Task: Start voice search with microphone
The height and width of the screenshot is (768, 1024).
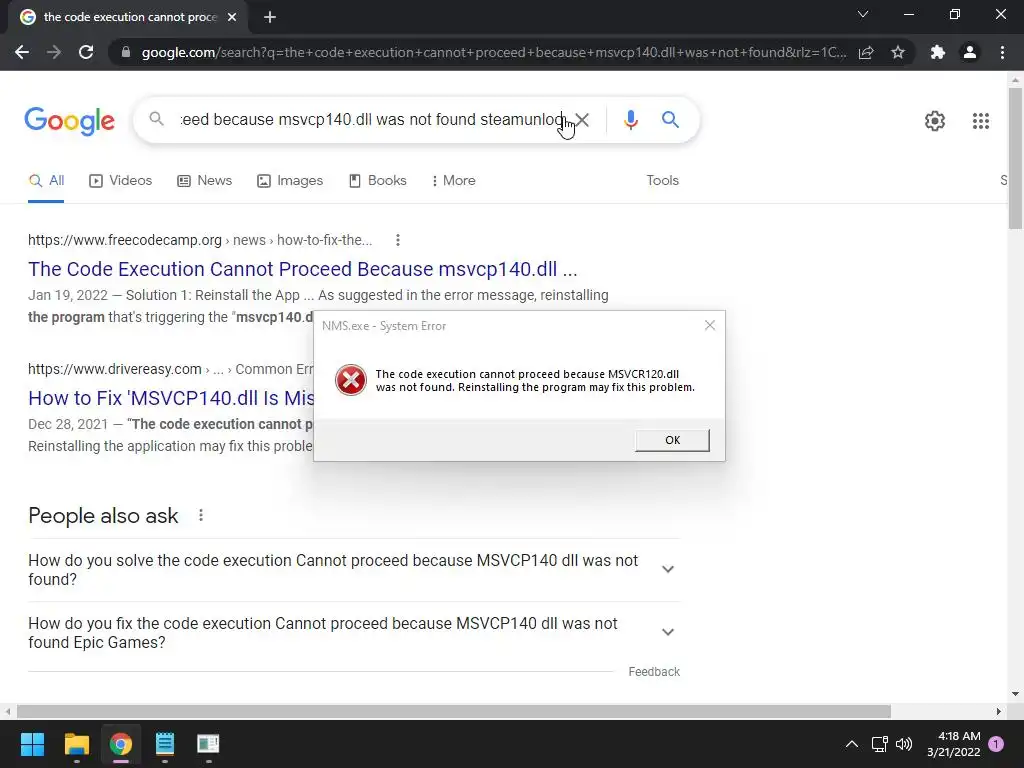Action: point(630,120)
